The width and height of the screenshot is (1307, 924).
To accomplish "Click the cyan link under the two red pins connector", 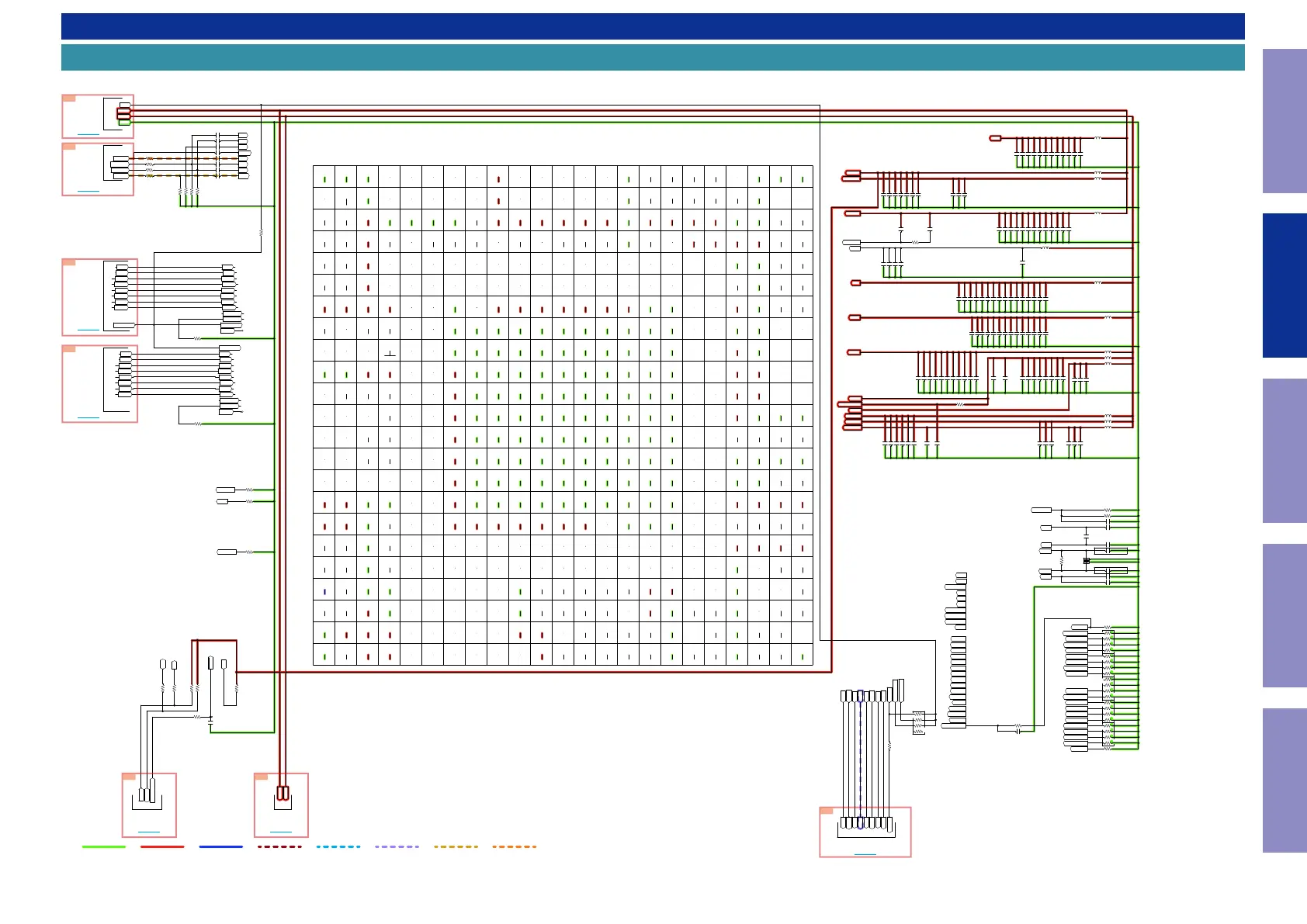I will point(281,832).
